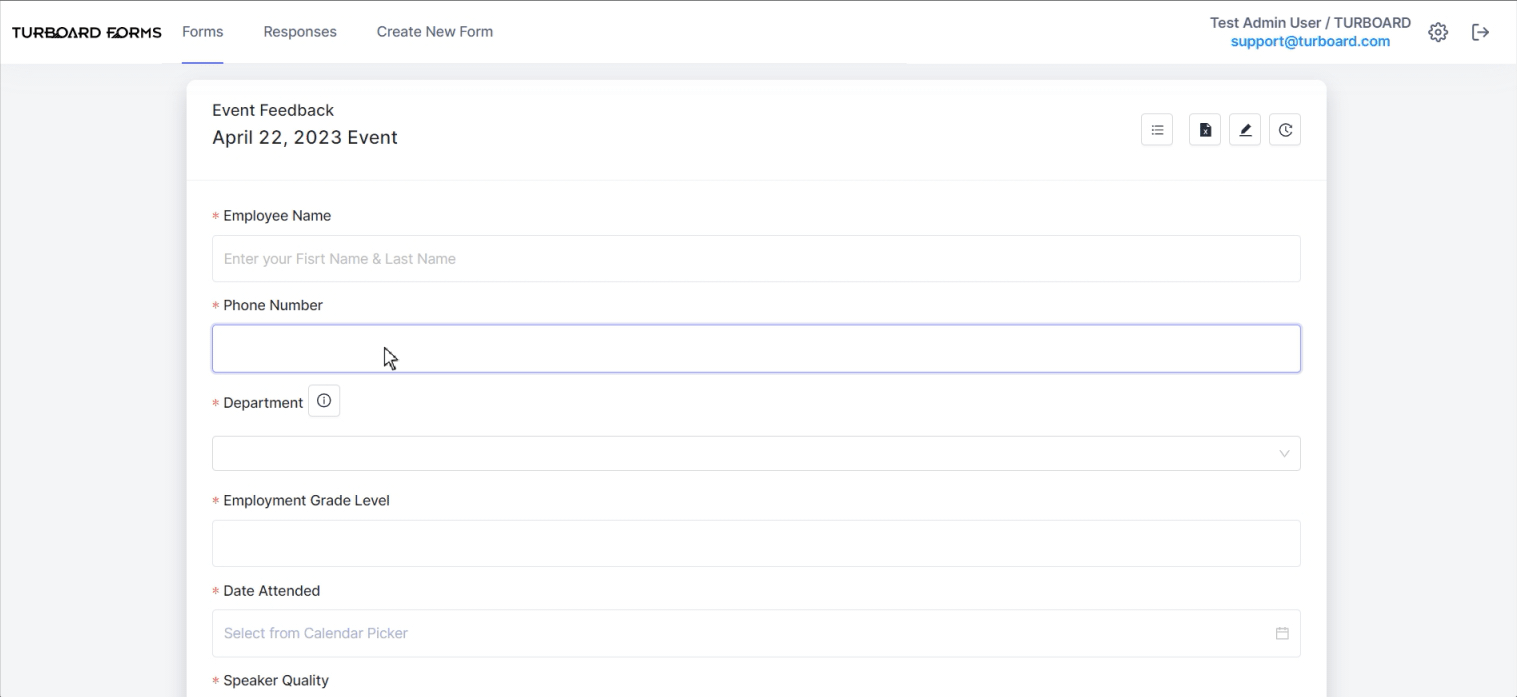Image resolution: width=1517 pixels, height=697 pixels.
Task: Open the Date Attended calendar picker field
Action: (756, 633)
